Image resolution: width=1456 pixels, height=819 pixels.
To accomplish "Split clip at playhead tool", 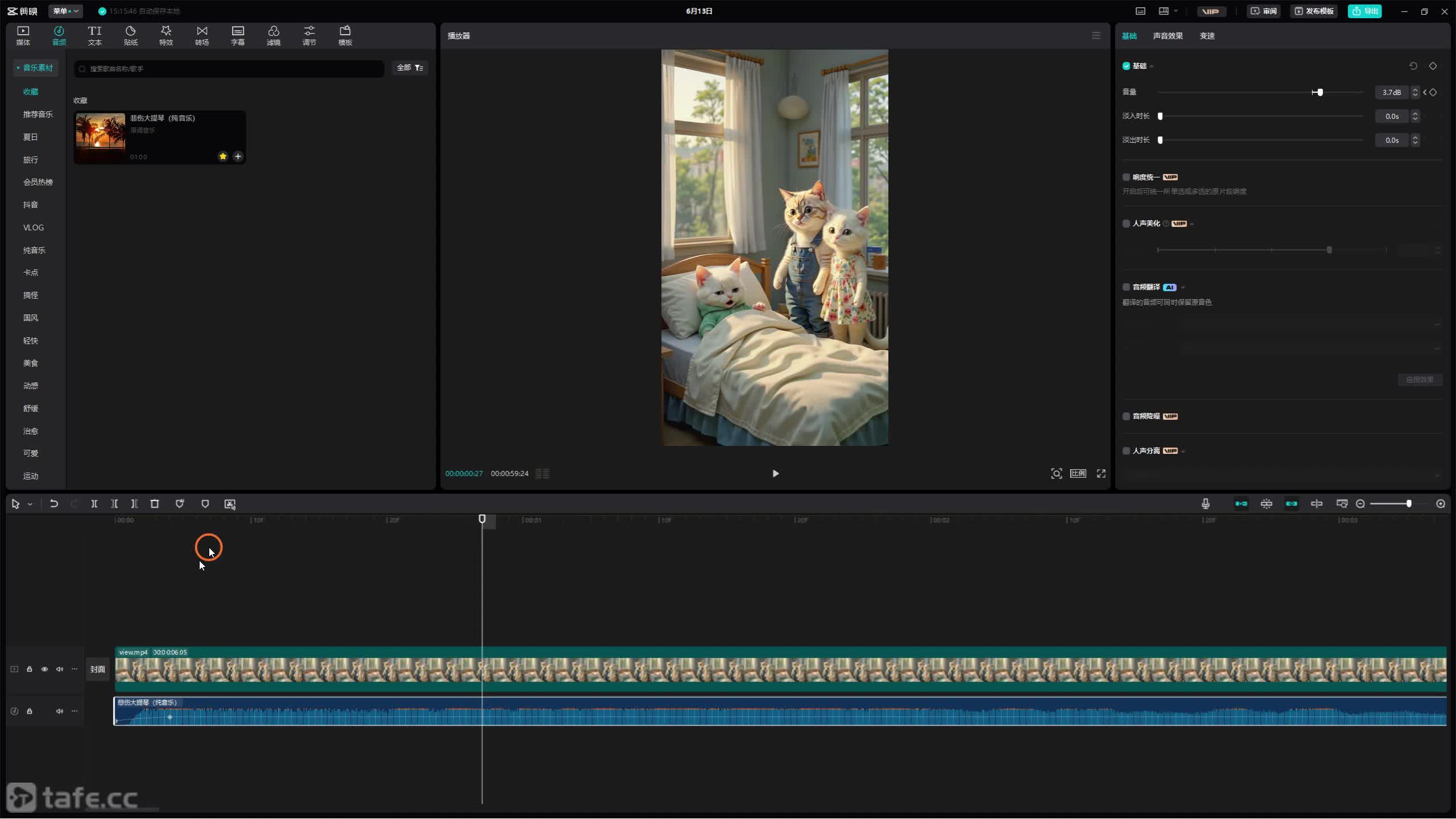I will 94,504.
